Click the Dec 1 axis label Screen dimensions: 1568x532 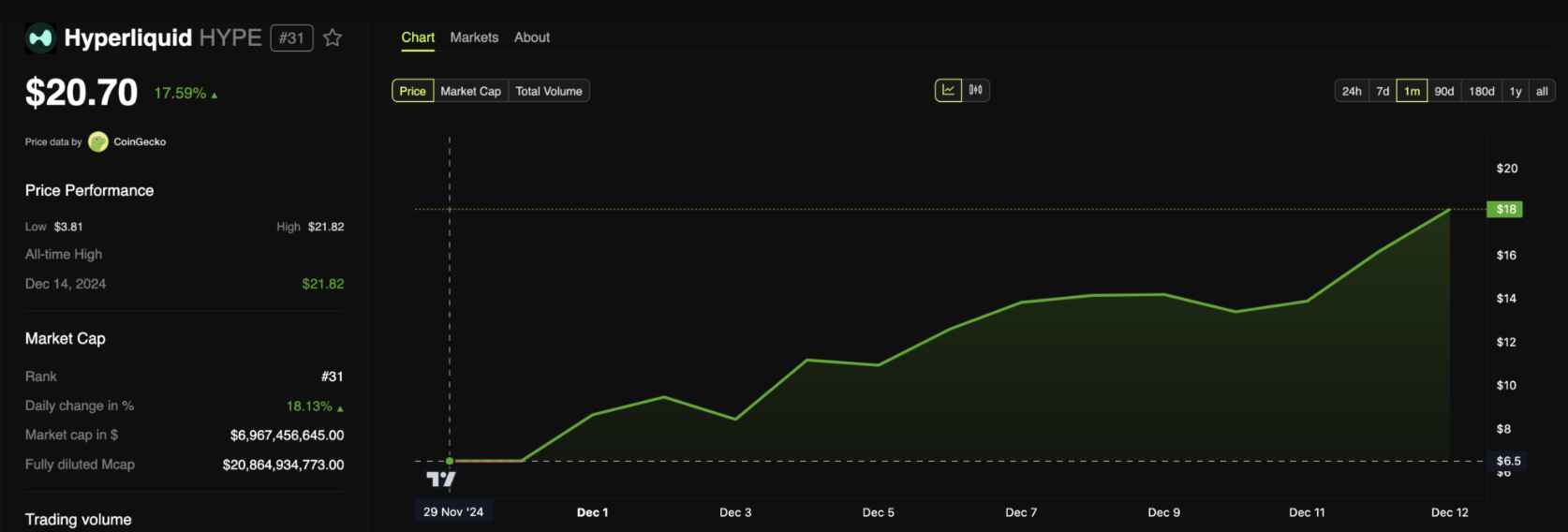click(593, 512)
